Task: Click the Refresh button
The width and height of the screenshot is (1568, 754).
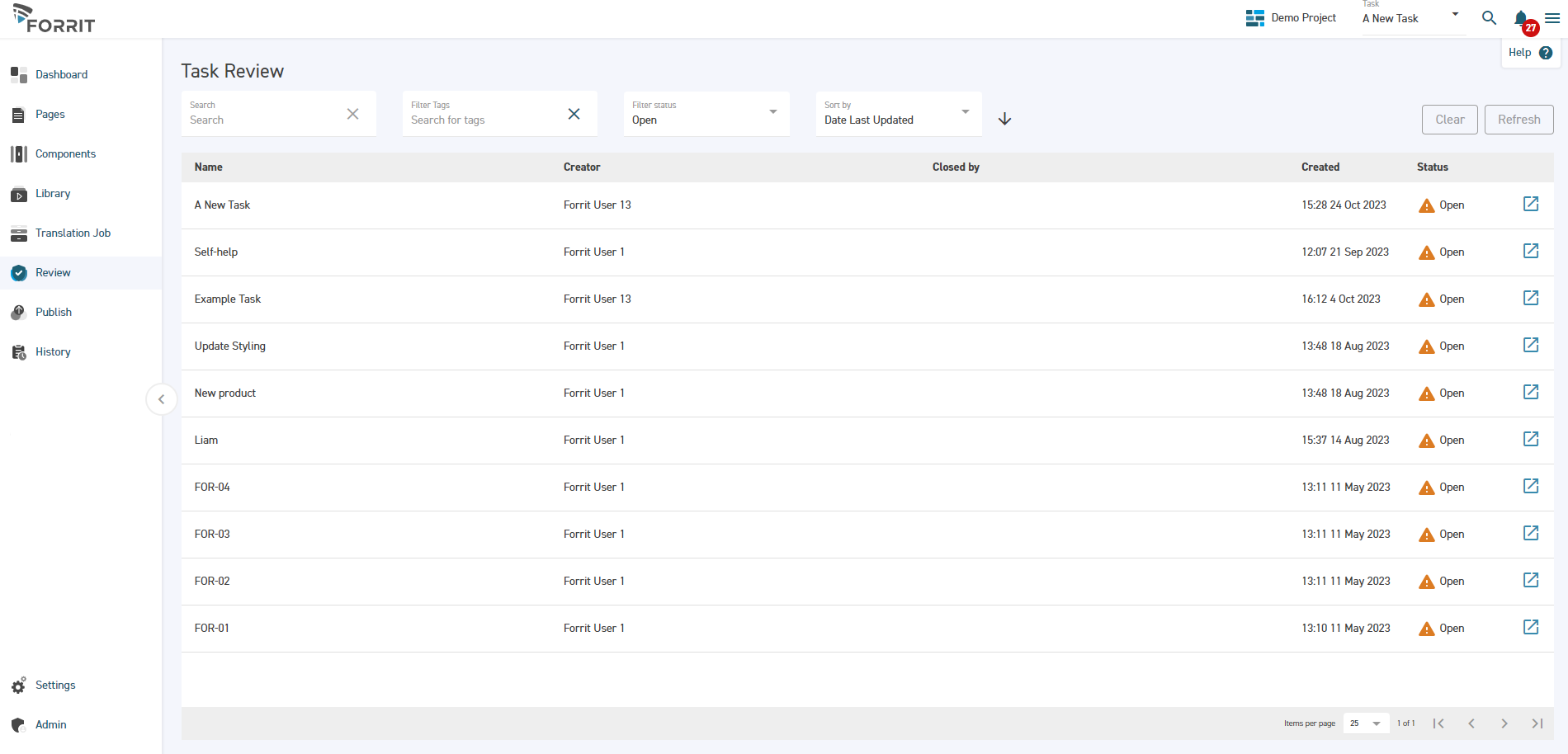Action: (x=1518, y=120)
